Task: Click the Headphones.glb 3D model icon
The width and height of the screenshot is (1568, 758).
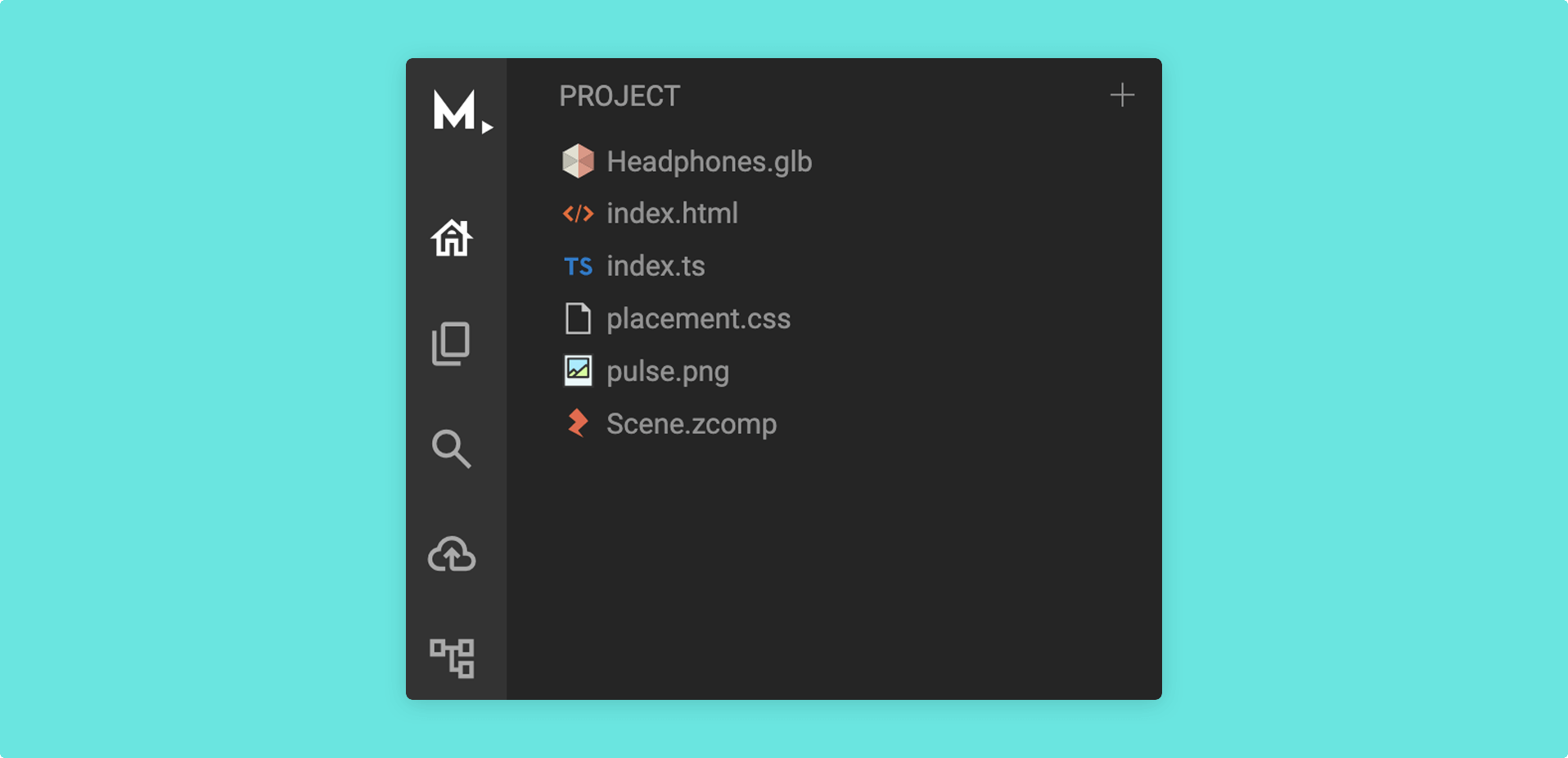Action: tap(579, 161)
